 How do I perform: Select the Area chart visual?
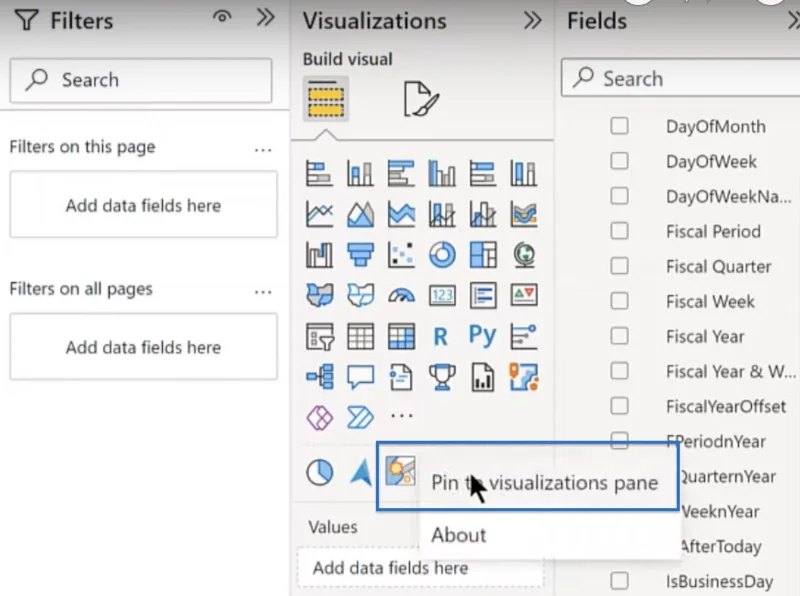point(360,214)
